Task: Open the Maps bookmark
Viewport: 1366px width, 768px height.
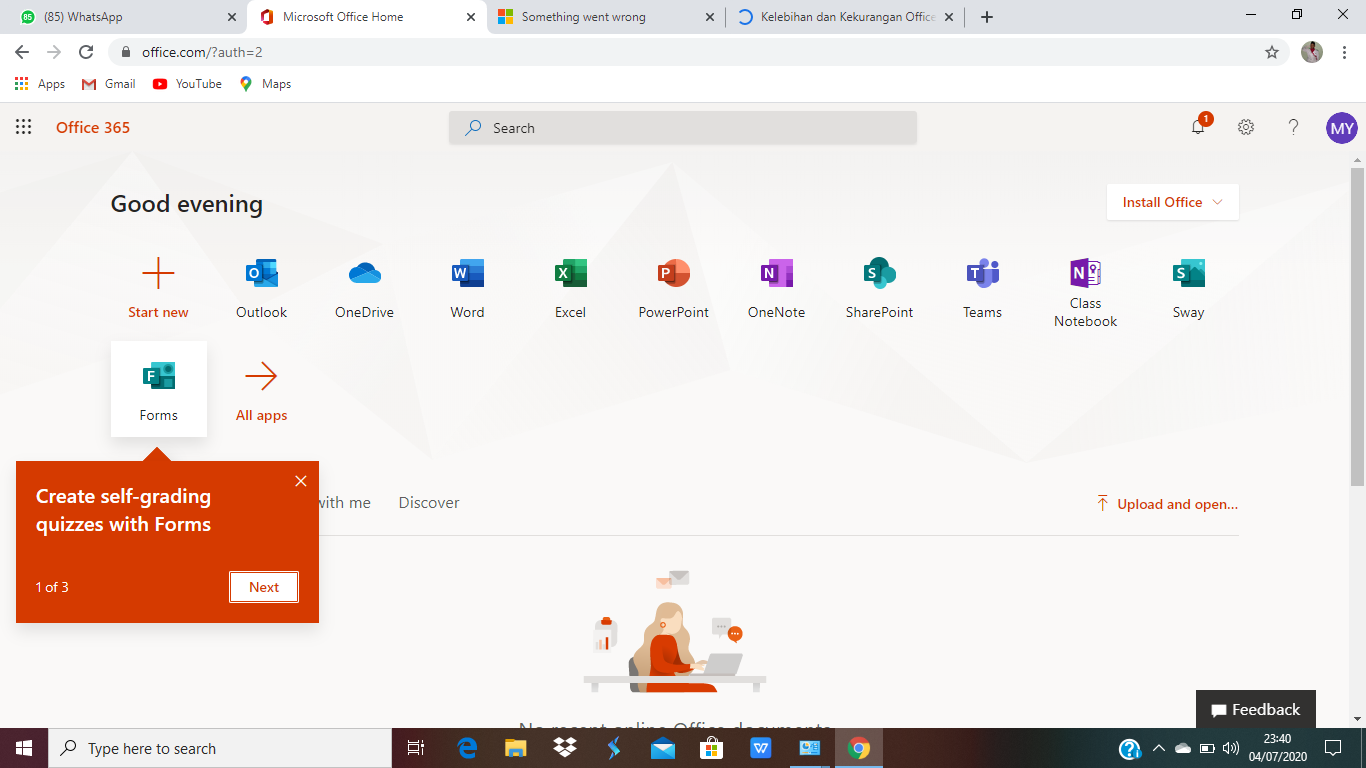Action: tap(265, 84)
